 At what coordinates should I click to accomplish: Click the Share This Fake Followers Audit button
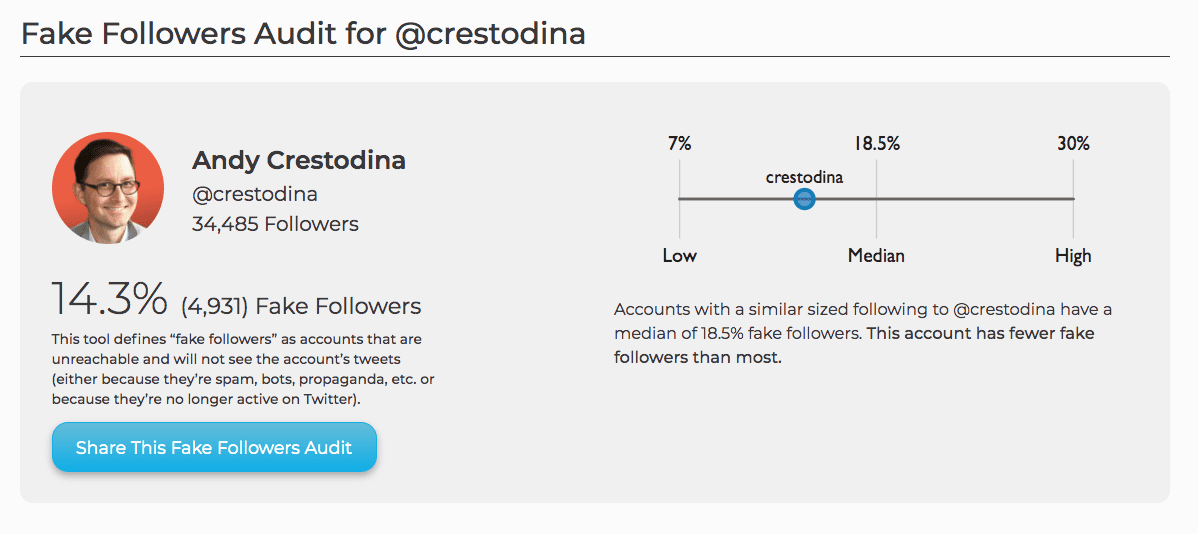214,447
